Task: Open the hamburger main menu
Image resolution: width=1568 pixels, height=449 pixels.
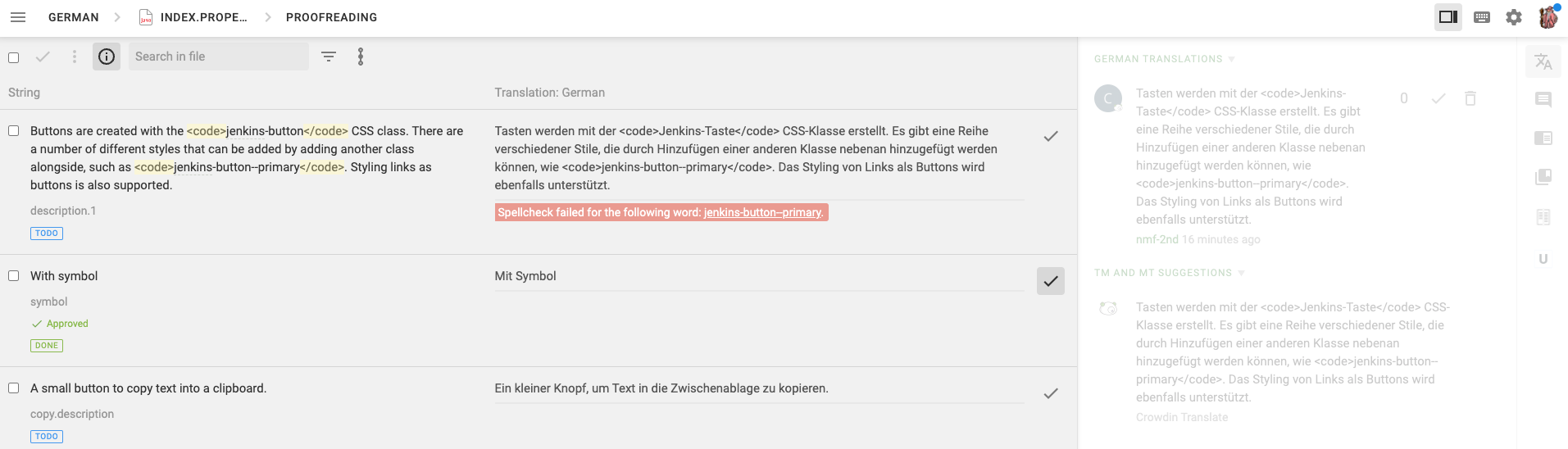Action: click(18, 17)
